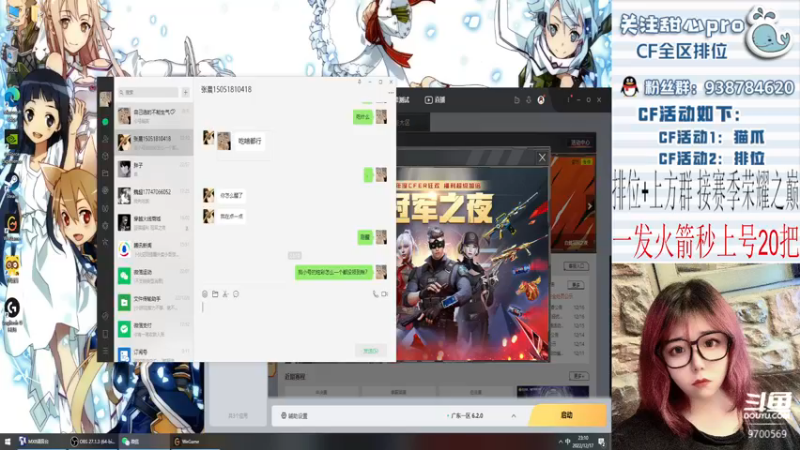Open chat info ellipsis in WeChat header
Viewport: 800px width, 450px height.
click(391, 93)
